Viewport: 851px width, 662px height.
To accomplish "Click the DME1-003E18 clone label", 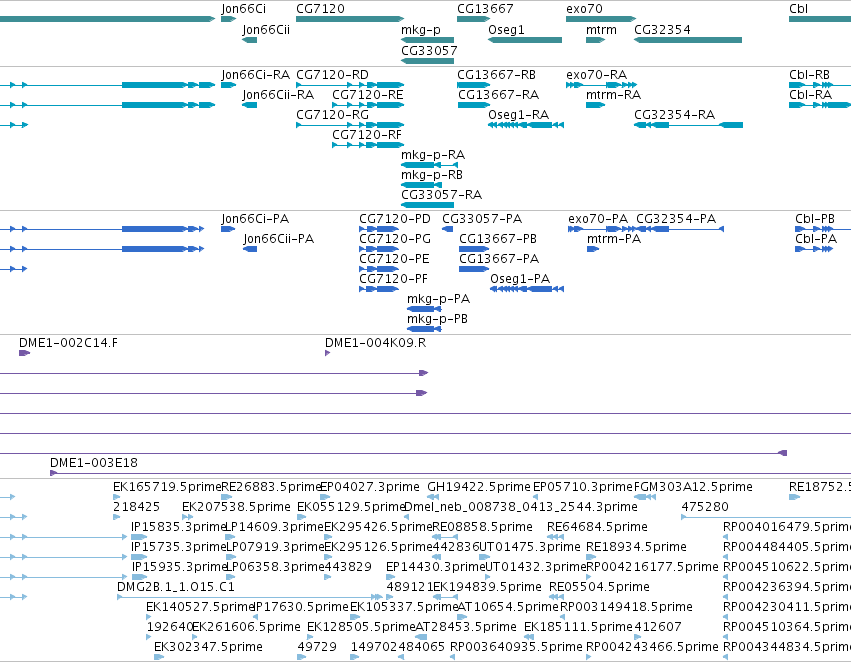I will [93, 463].
